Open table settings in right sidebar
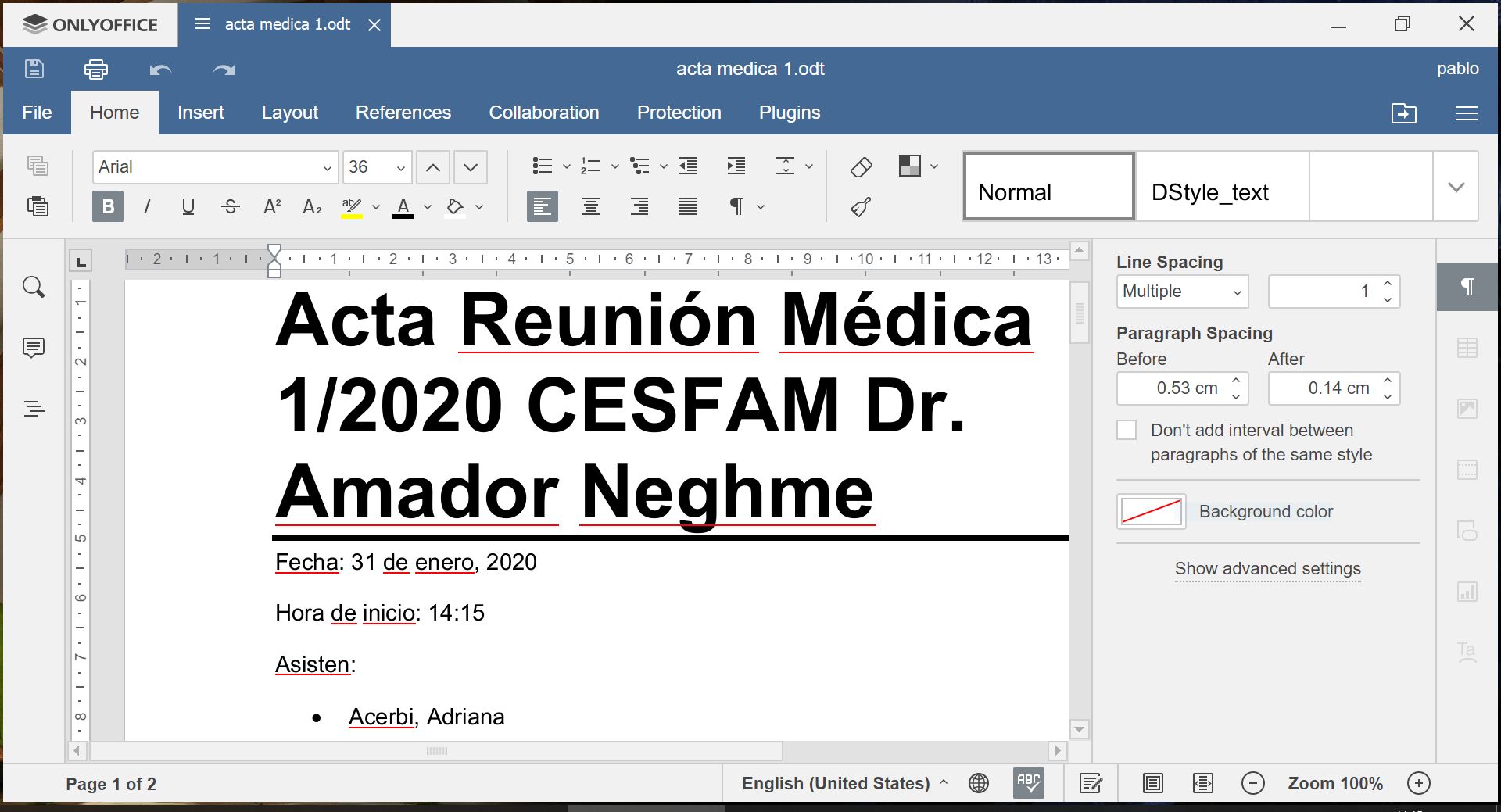 tap(1467, 348)
